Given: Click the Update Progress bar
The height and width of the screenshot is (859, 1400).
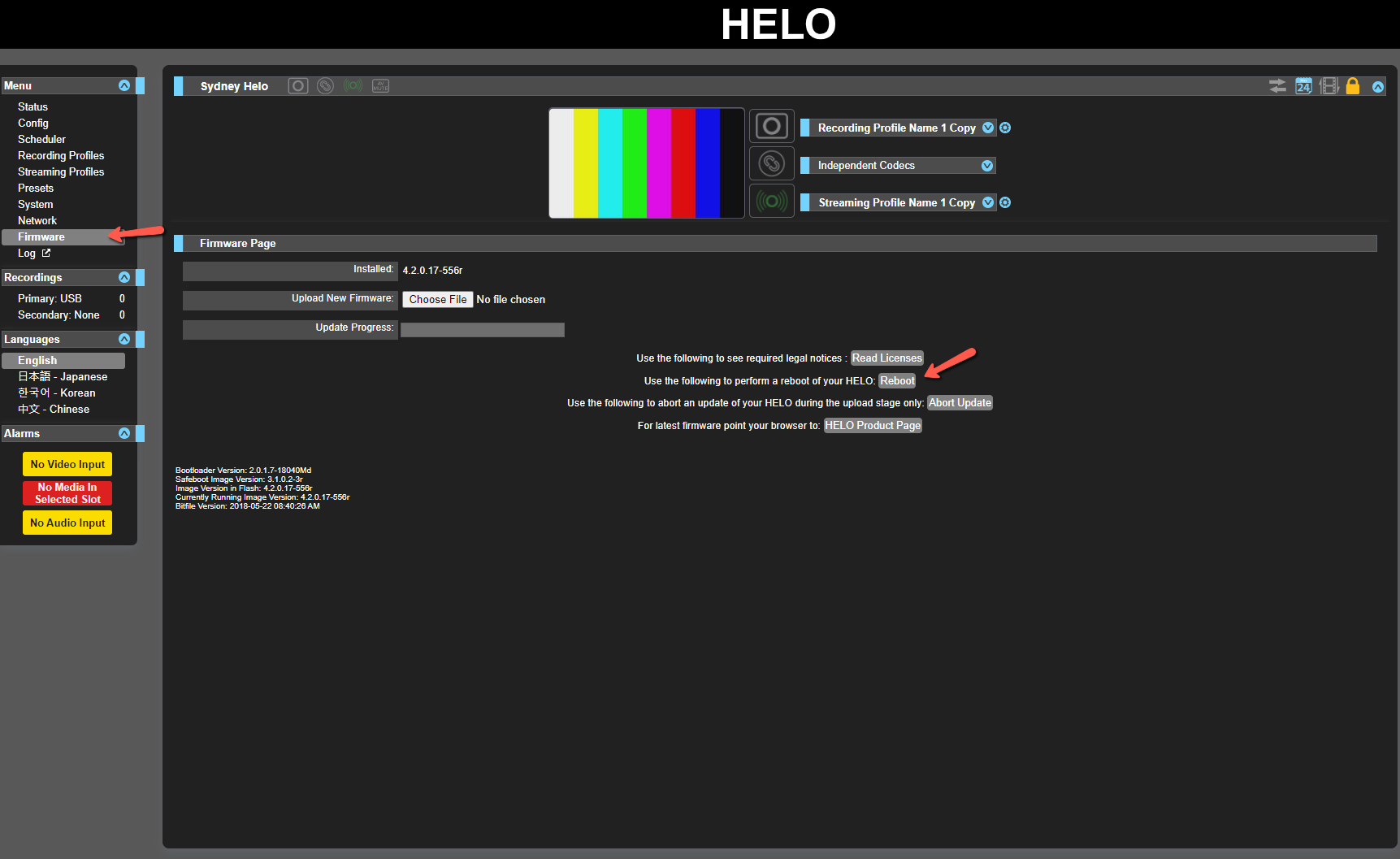Looking at the screenshot, I should coord(483,329).
